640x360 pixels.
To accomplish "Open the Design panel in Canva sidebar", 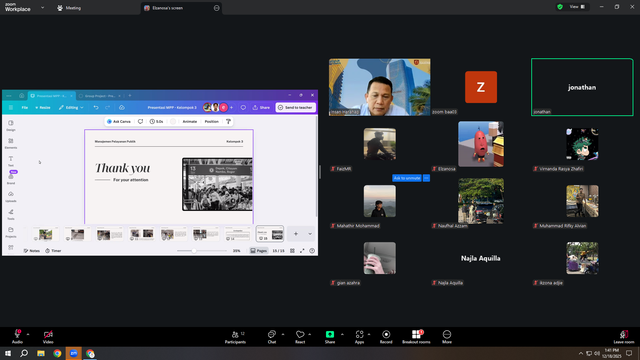I will [x=11, y=125].
